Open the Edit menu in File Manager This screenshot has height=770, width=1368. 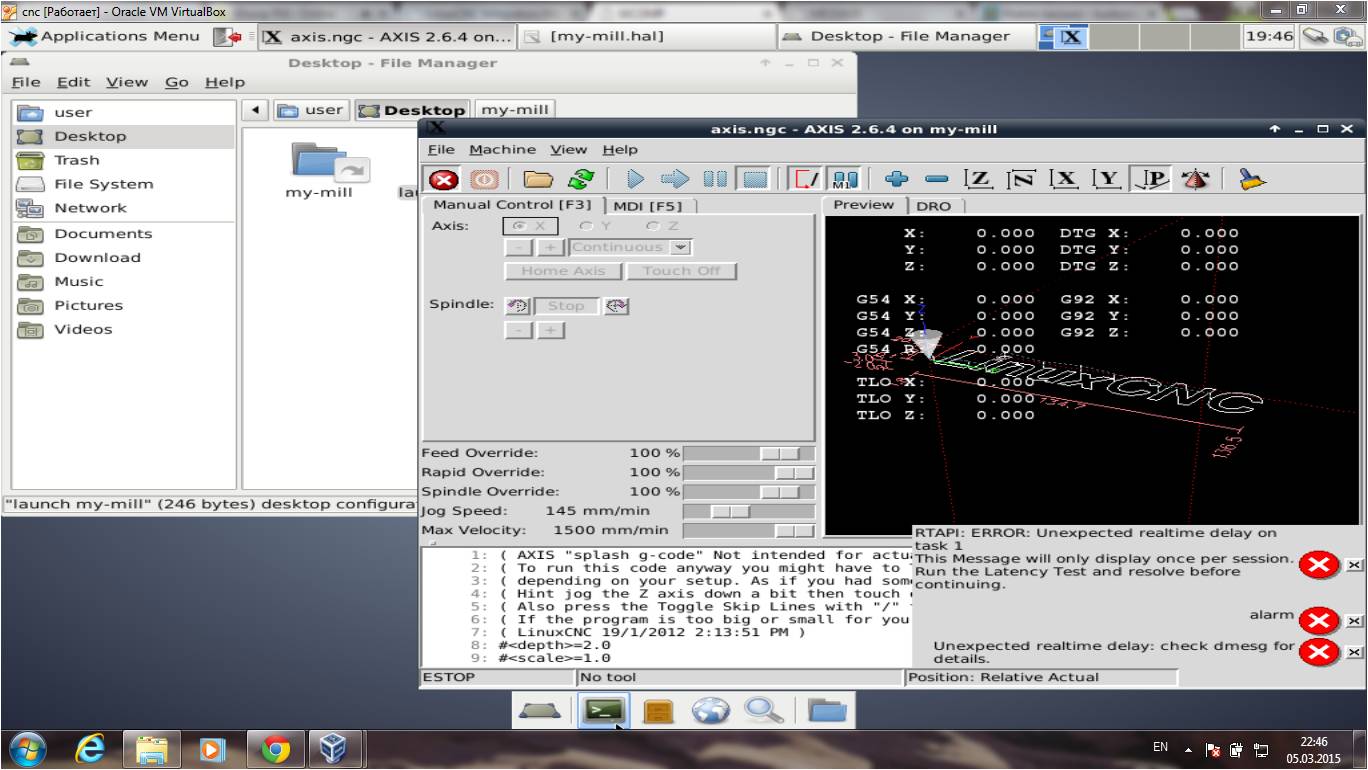click(x=73, y=82)
